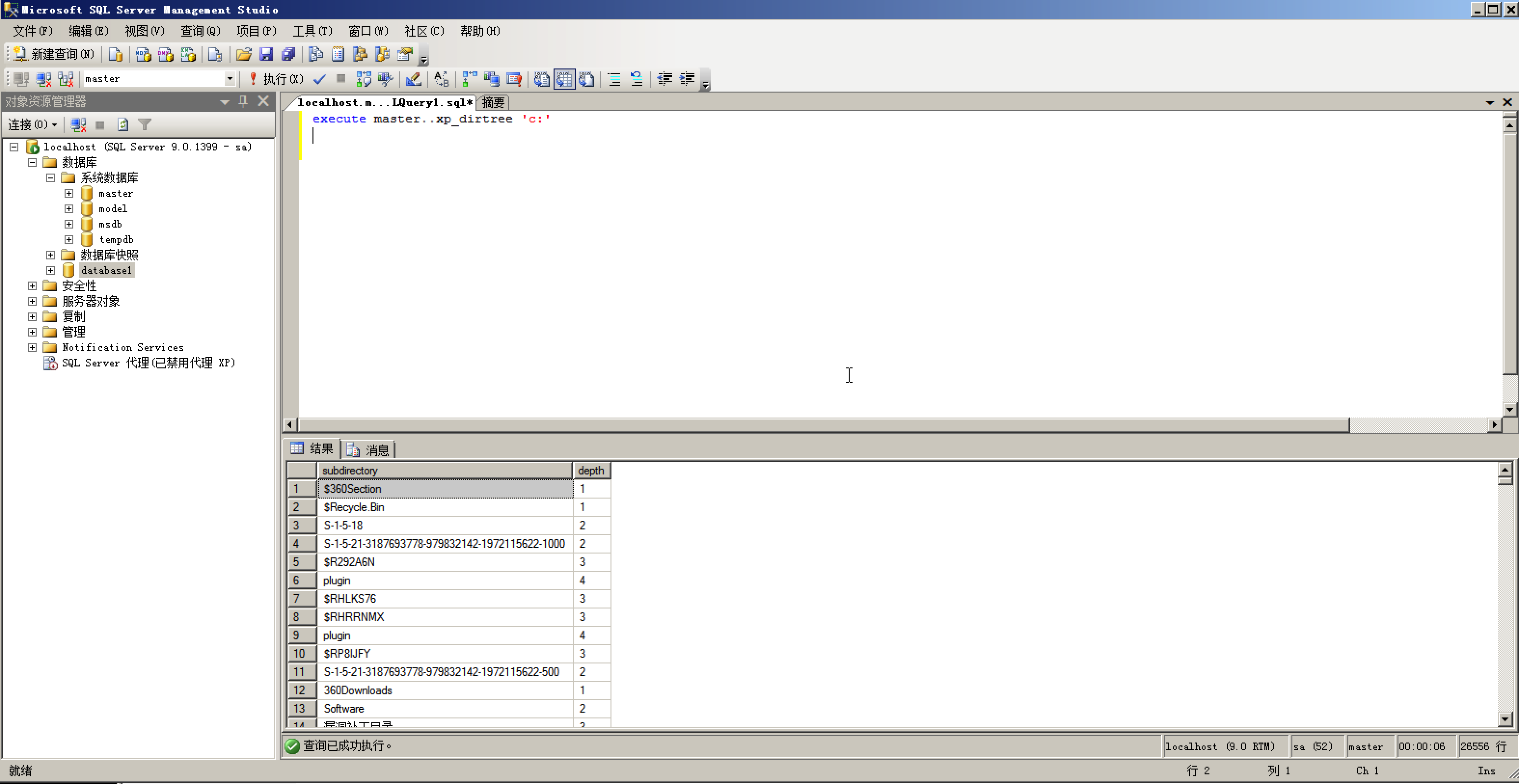Expand the database1 tree node

click(x=51, y=270)
